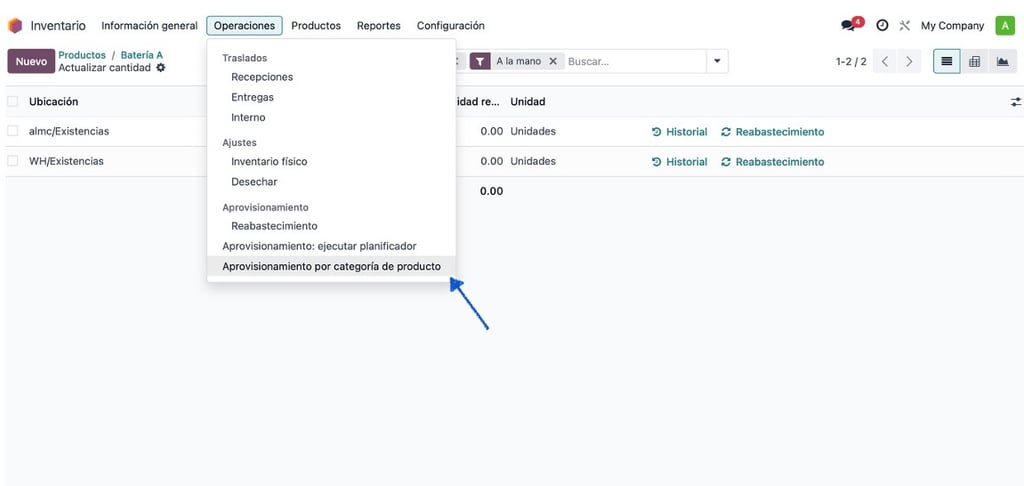
Task: Open Configuración menu
Action: 451,25
